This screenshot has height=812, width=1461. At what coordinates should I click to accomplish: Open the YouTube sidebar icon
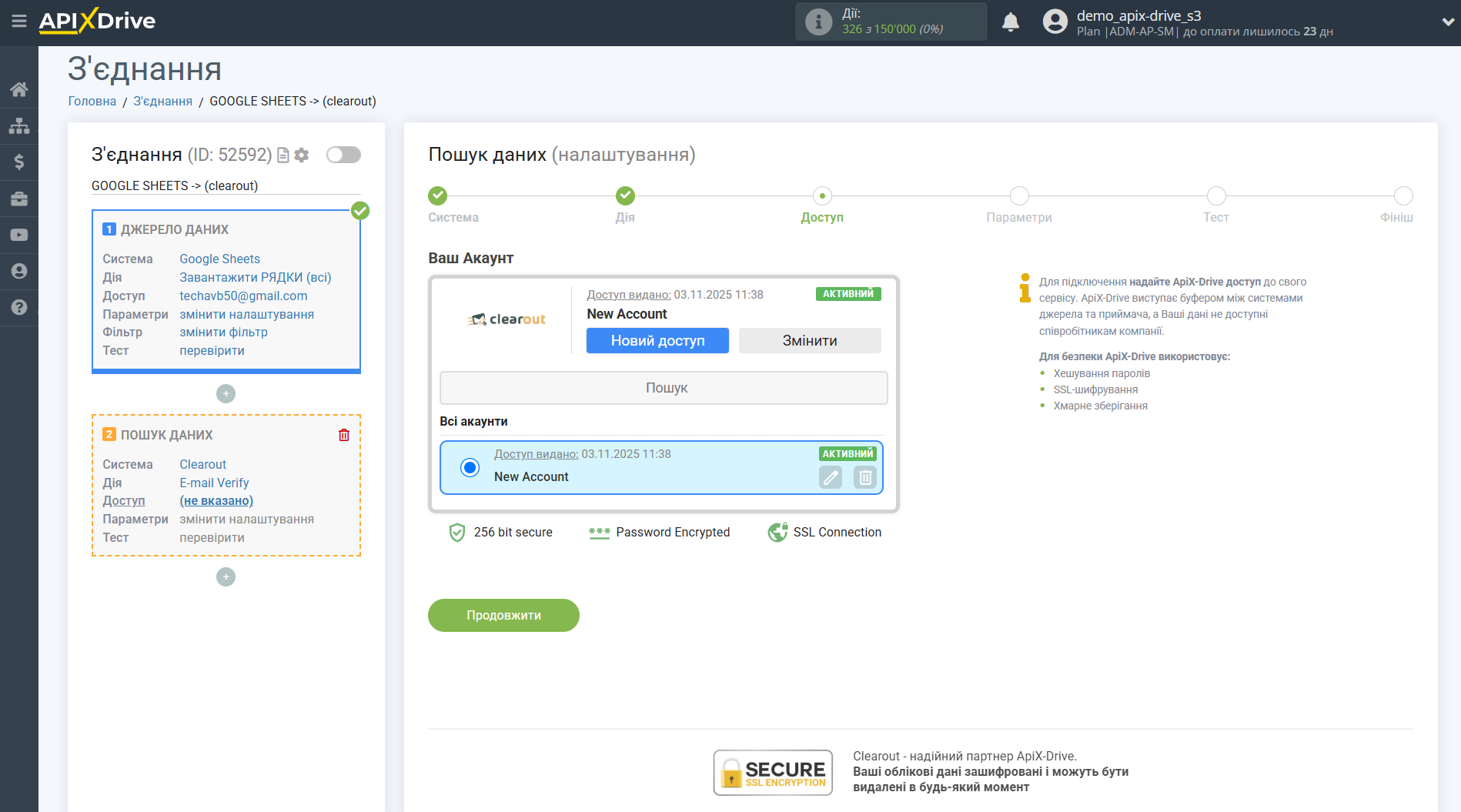point(19,235)
